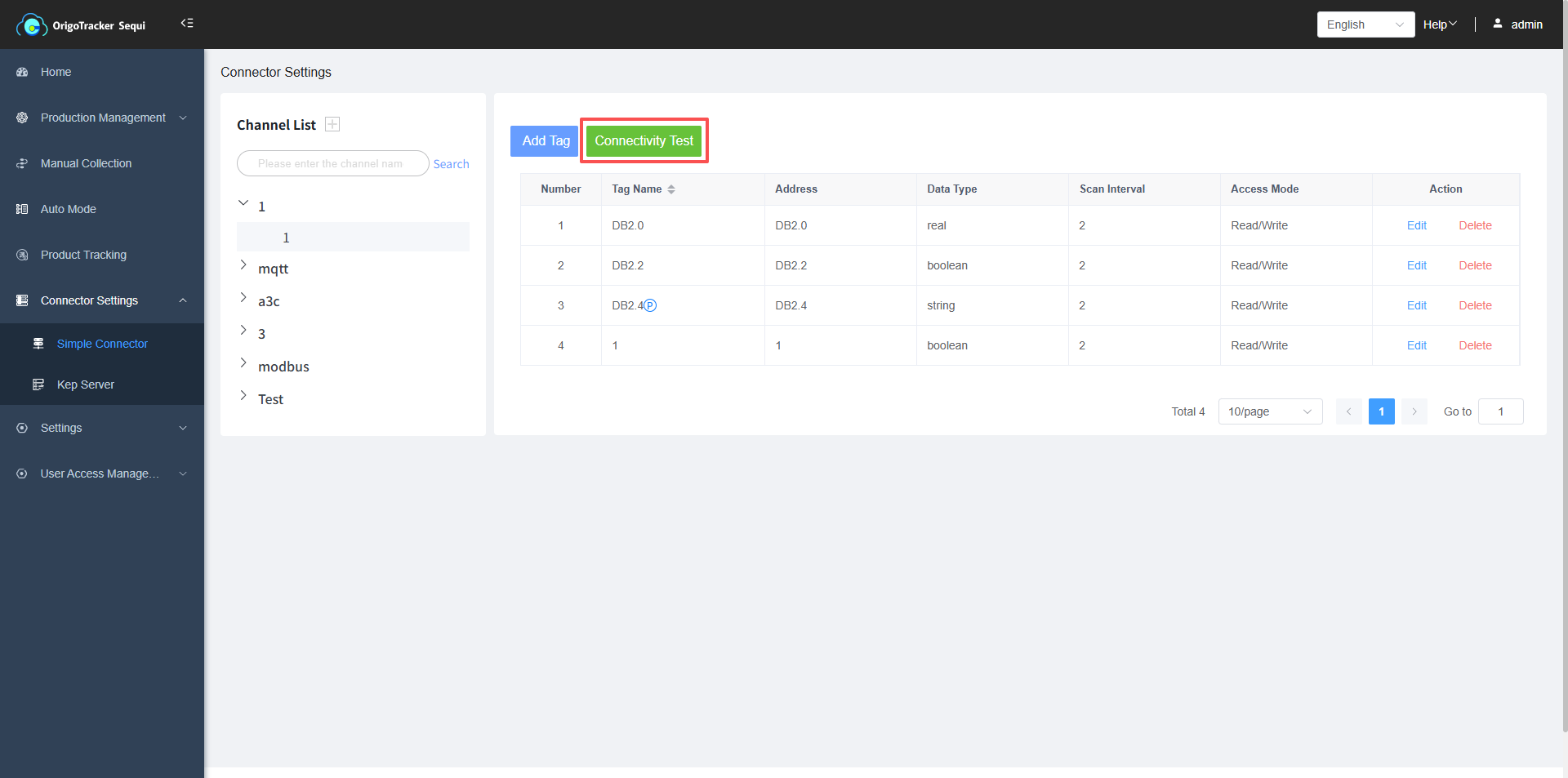Click the Tag Name sort arrows

click(x=671, y=189)
